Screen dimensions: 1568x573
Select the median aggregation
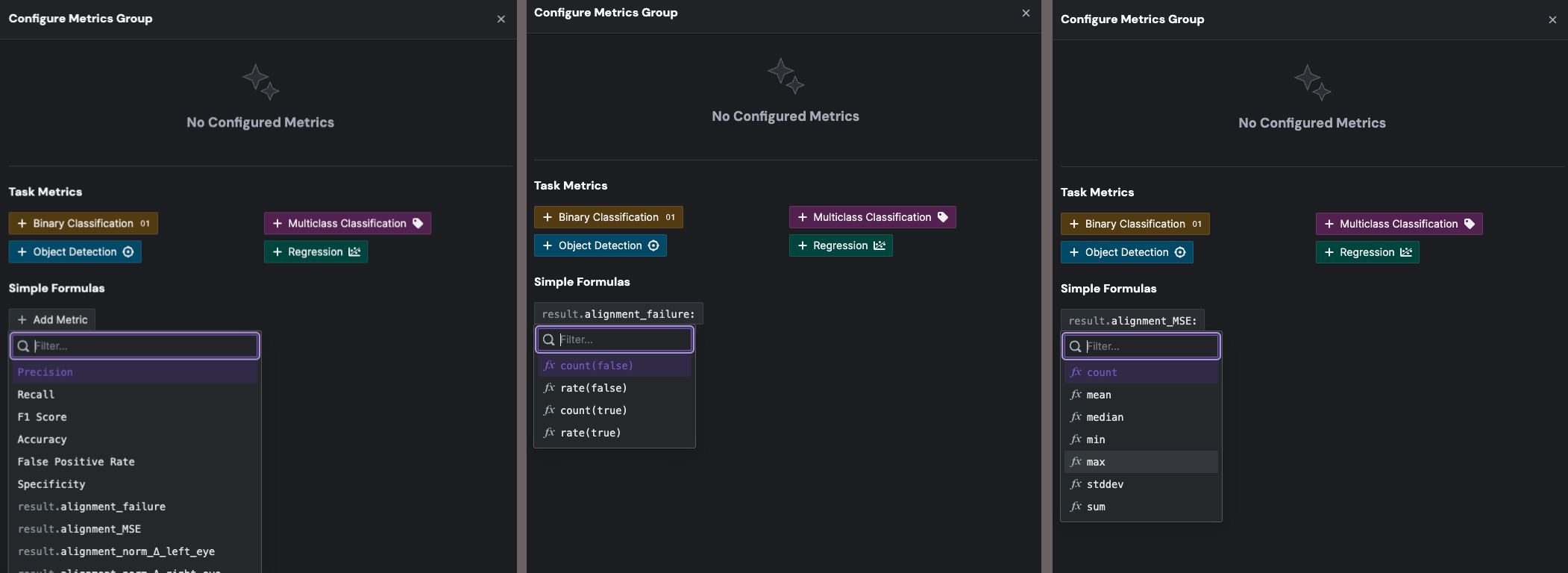click(x=1141, y=417)
